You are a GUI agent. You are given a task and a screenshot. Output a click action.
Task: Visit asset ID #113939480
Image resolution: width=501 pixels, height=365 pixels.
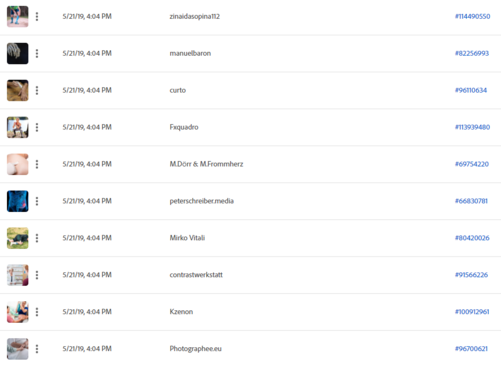pos(472,127)
